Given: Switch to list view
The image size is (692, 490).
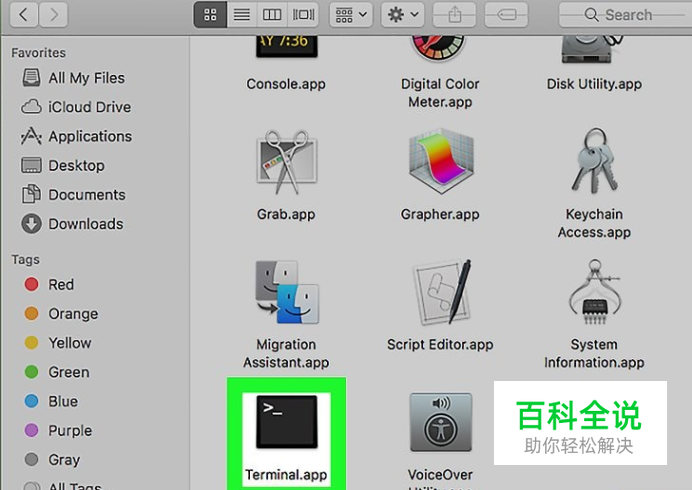Looking at the screenshot, I should pos(242,15).
